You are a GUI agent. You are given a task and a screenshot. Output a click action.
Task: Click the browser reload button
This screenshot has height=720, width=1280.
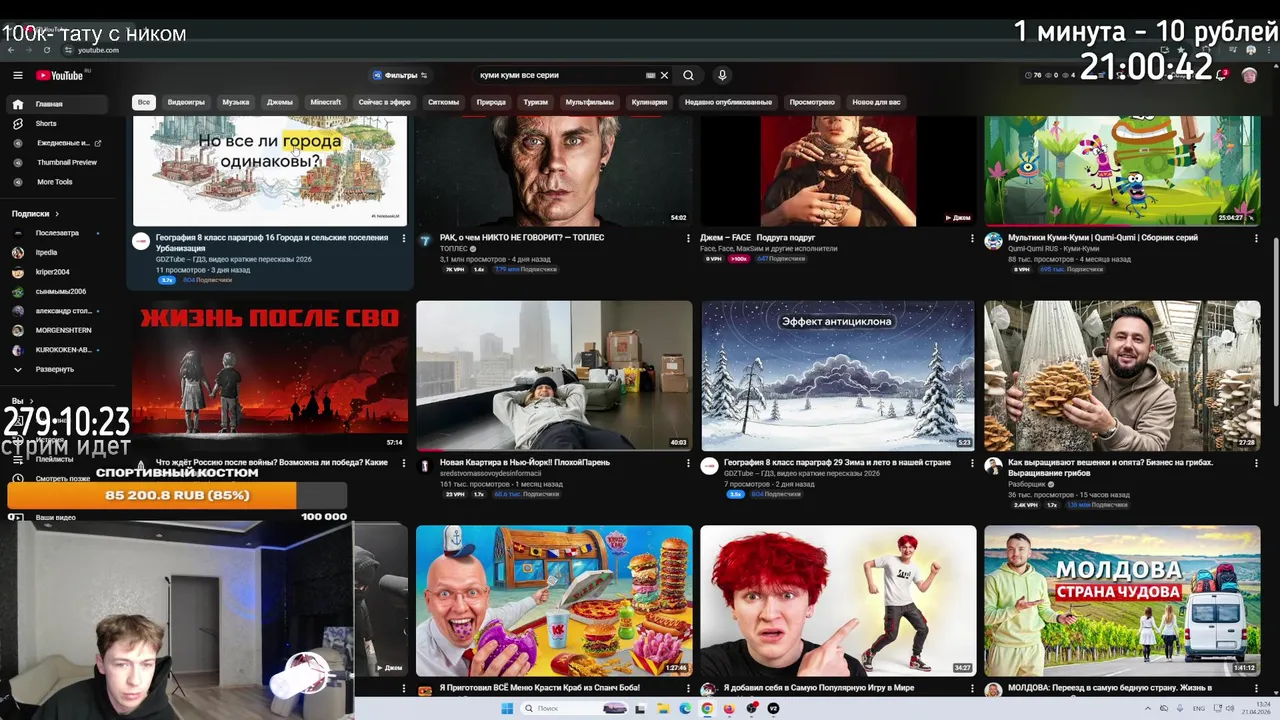(x=47, y=50)
